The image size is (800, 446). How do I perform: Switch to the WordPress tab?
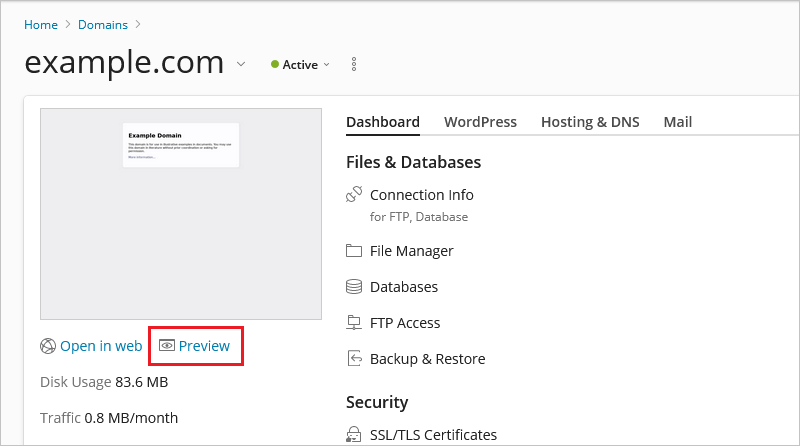click(x=480, y=122)
